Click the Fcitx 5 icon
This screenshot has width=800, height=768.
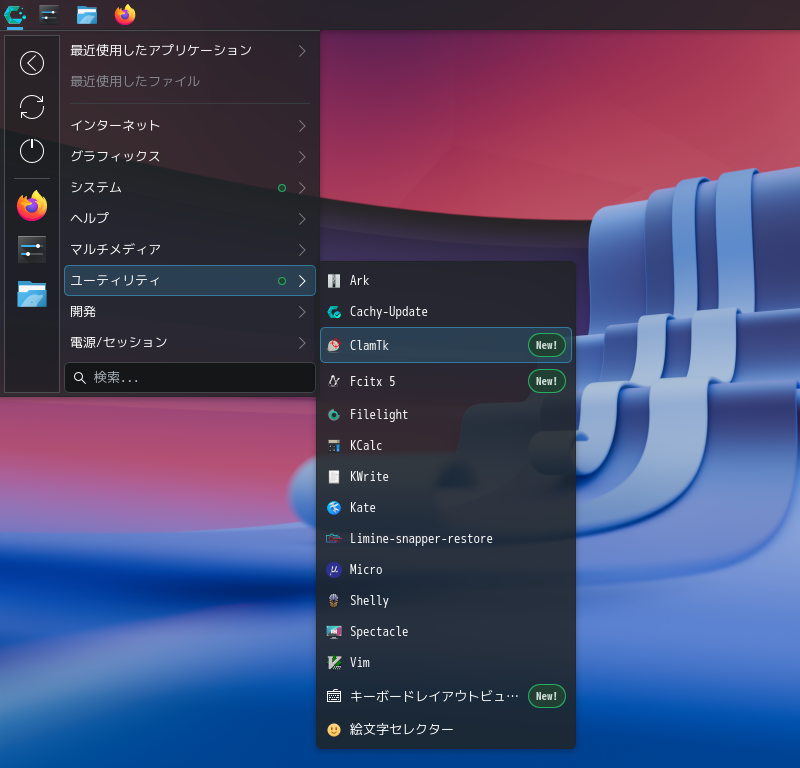[x=334, y=381]
